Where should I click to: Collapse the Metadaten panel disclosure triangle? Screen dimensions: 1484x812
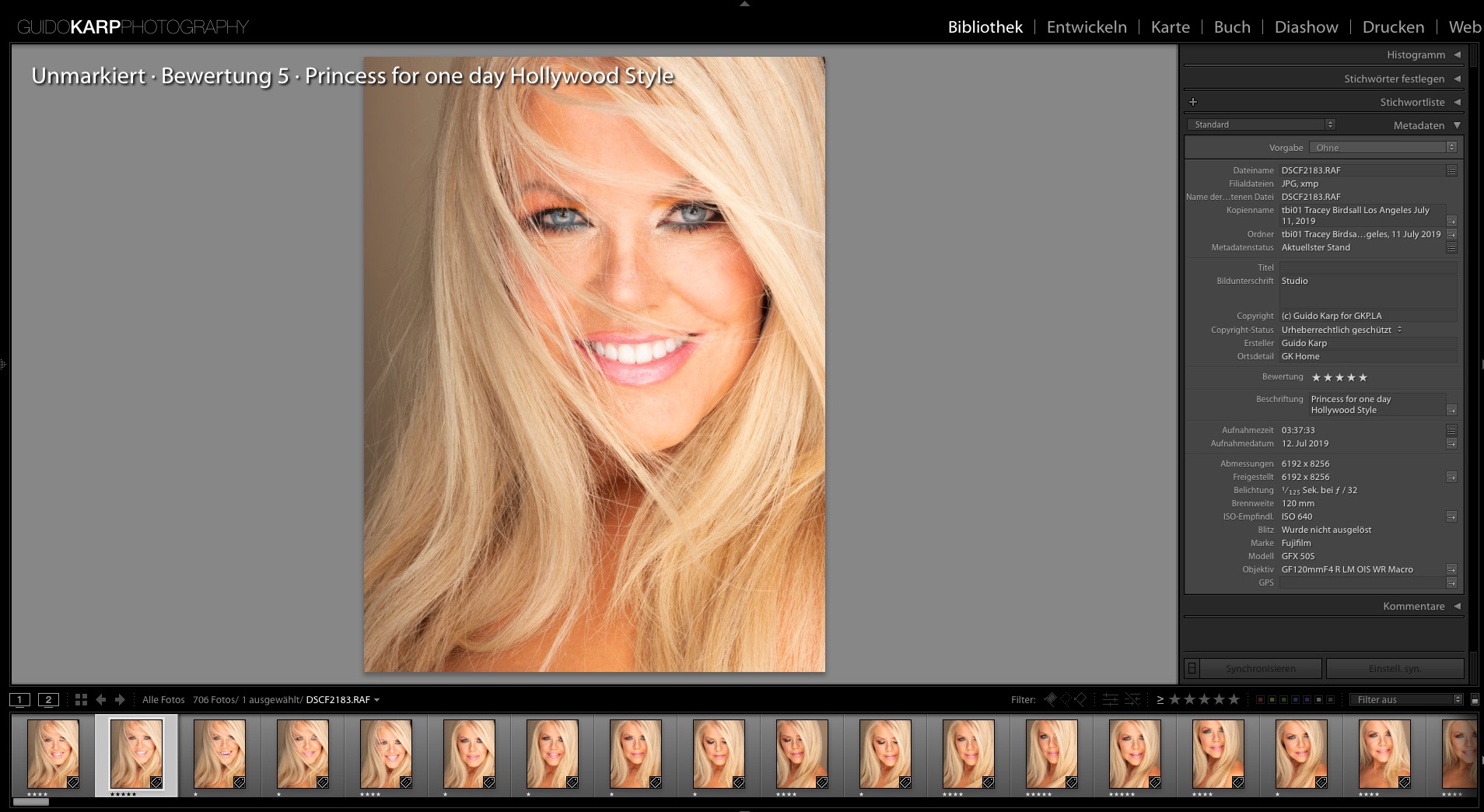coord(1458,124)
